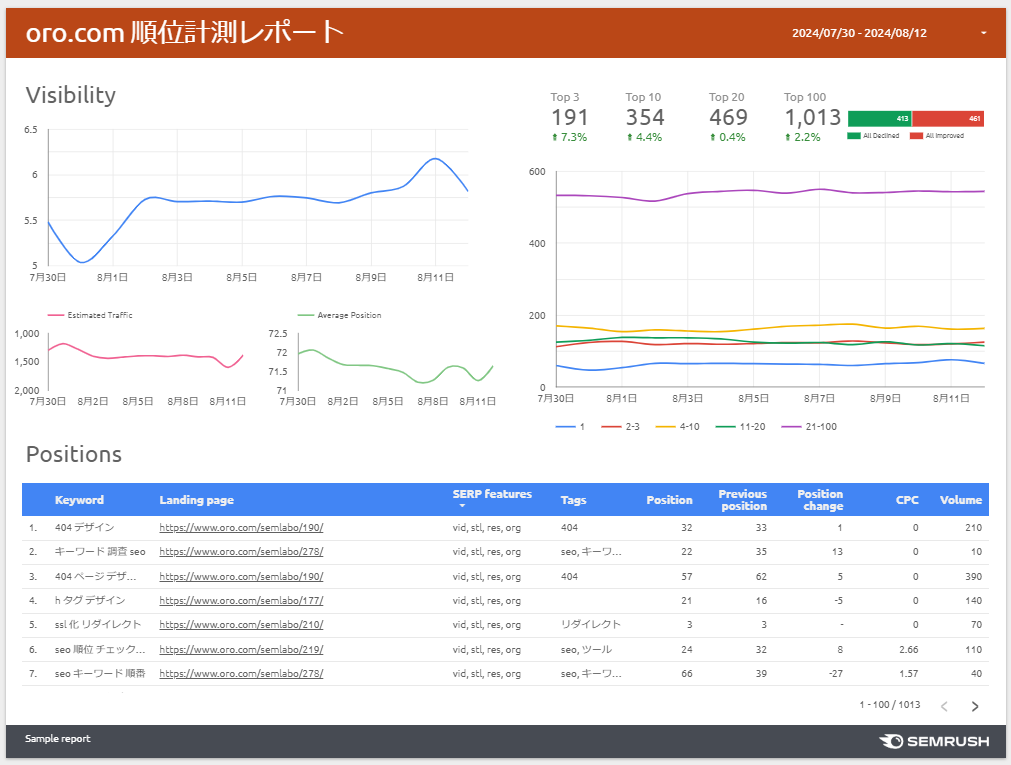
Task: Click the 2024/07/30 - 2024/08/12 date range
Action: pyautogui.click(x=859, y=33)
